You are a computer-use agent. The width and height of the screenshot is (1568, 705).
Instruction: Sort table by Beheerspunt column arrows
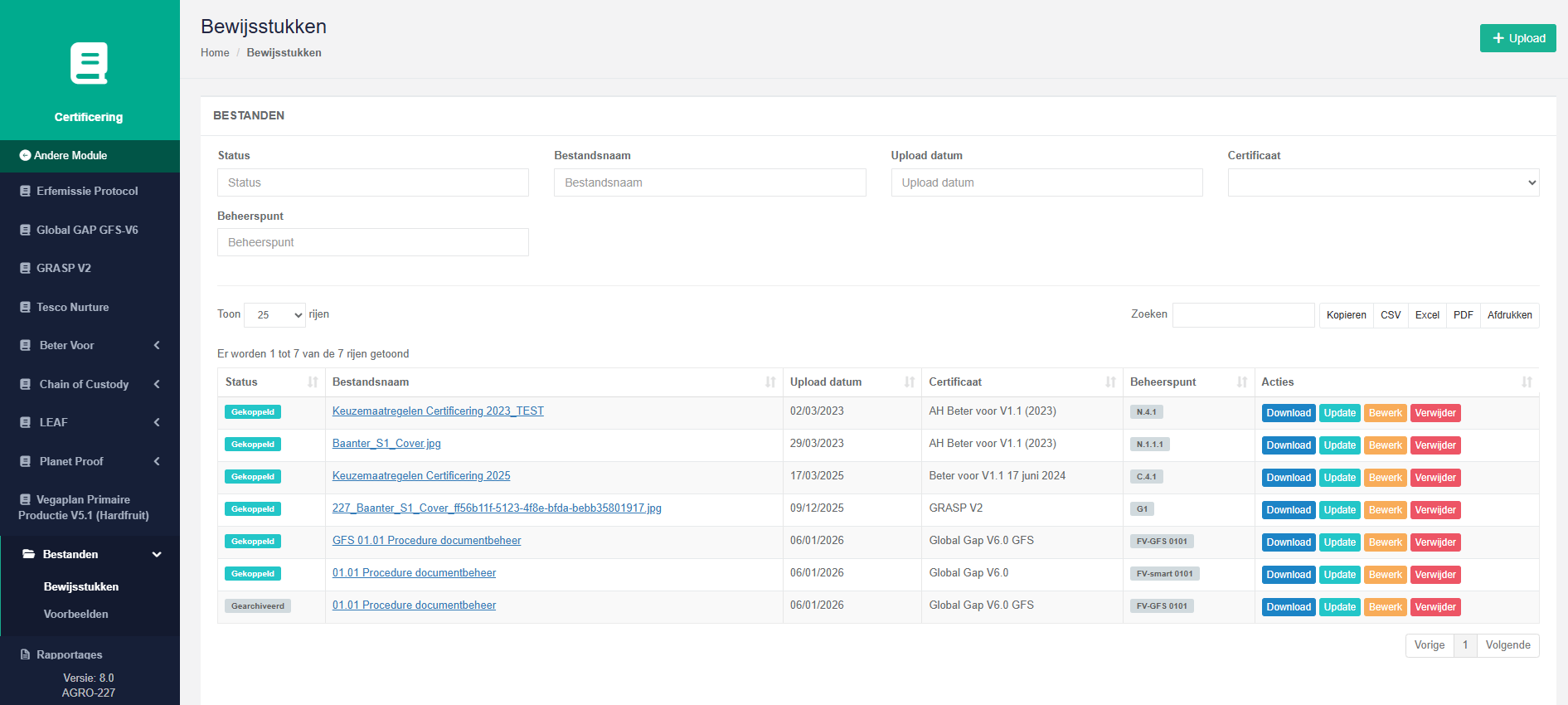point(1242,382)
